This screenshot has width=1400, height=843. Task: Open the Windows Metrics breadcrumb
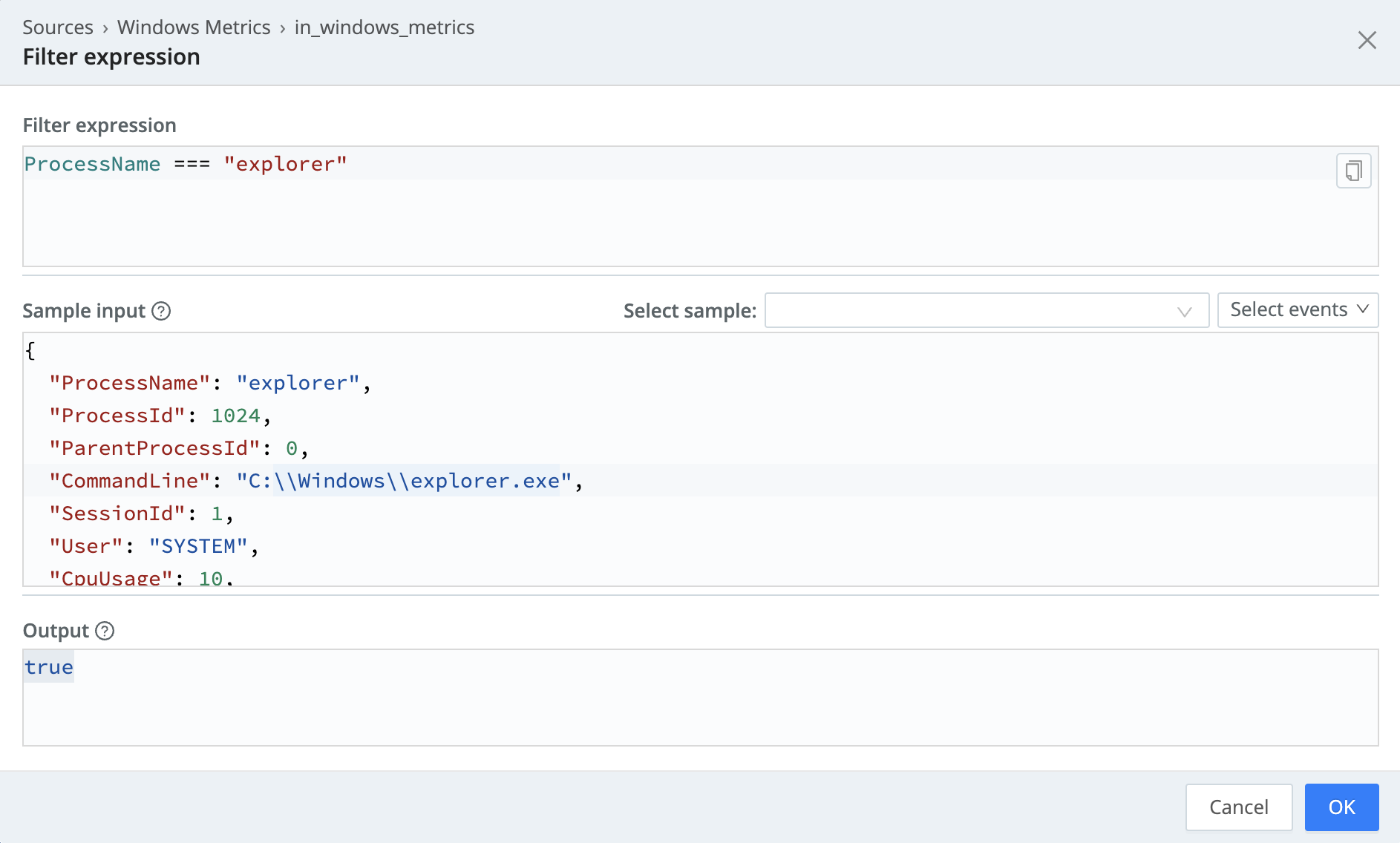coord(193,27)
